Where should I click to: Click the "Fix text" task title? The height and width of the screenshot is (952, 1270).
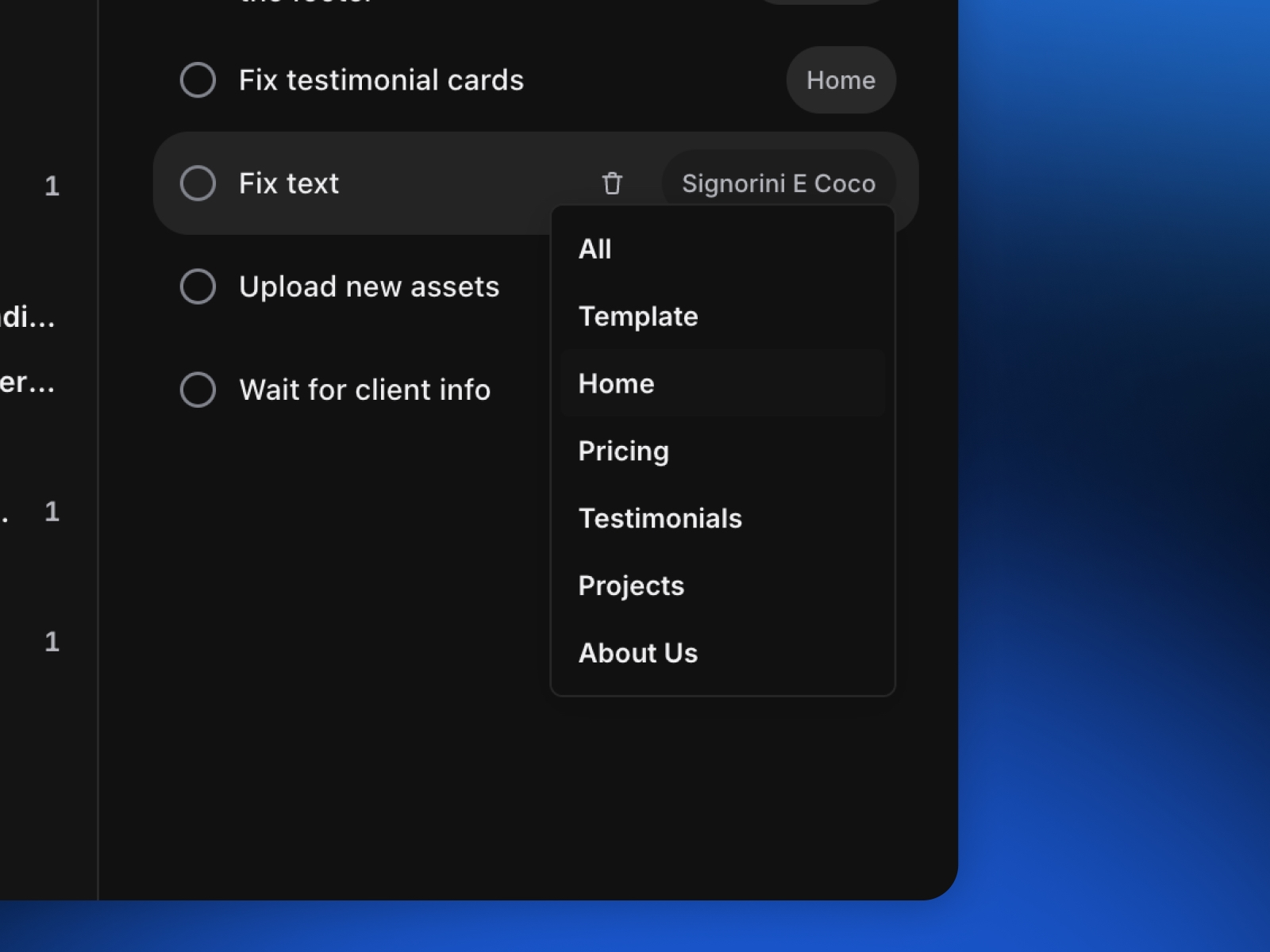coord(289,183)
